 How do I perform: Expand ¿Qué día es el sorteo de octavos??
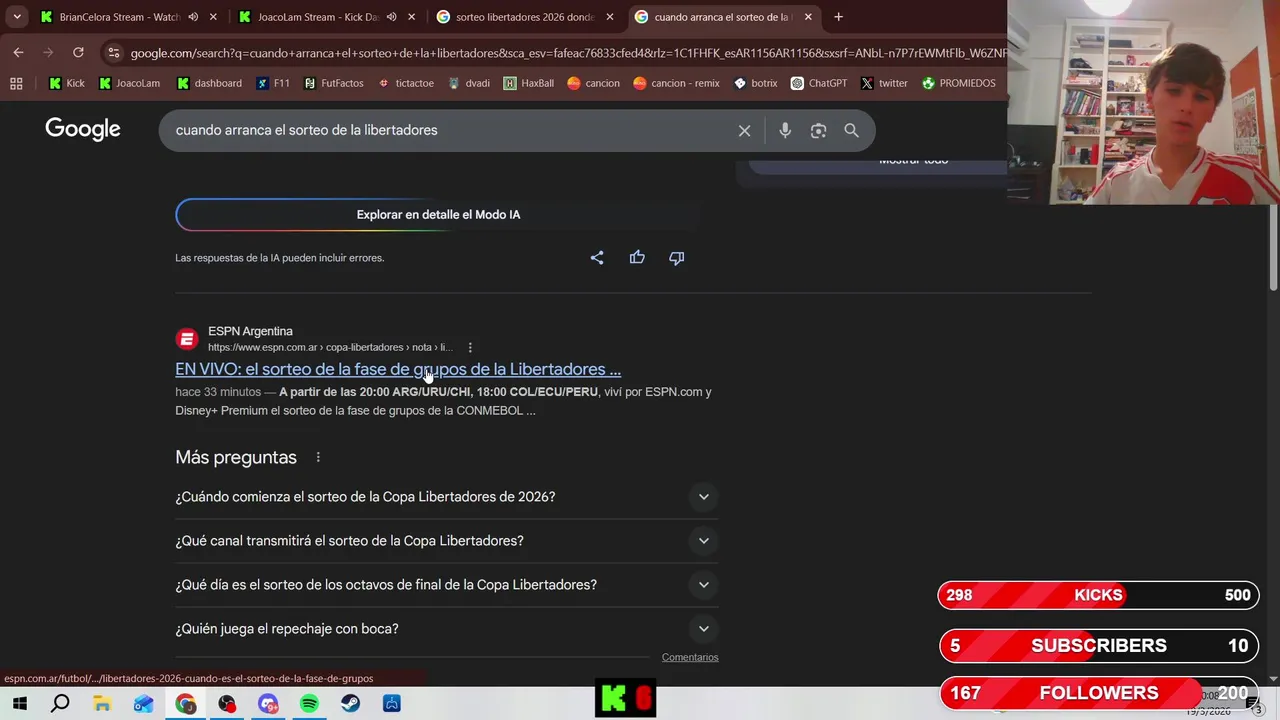point(447,585)
